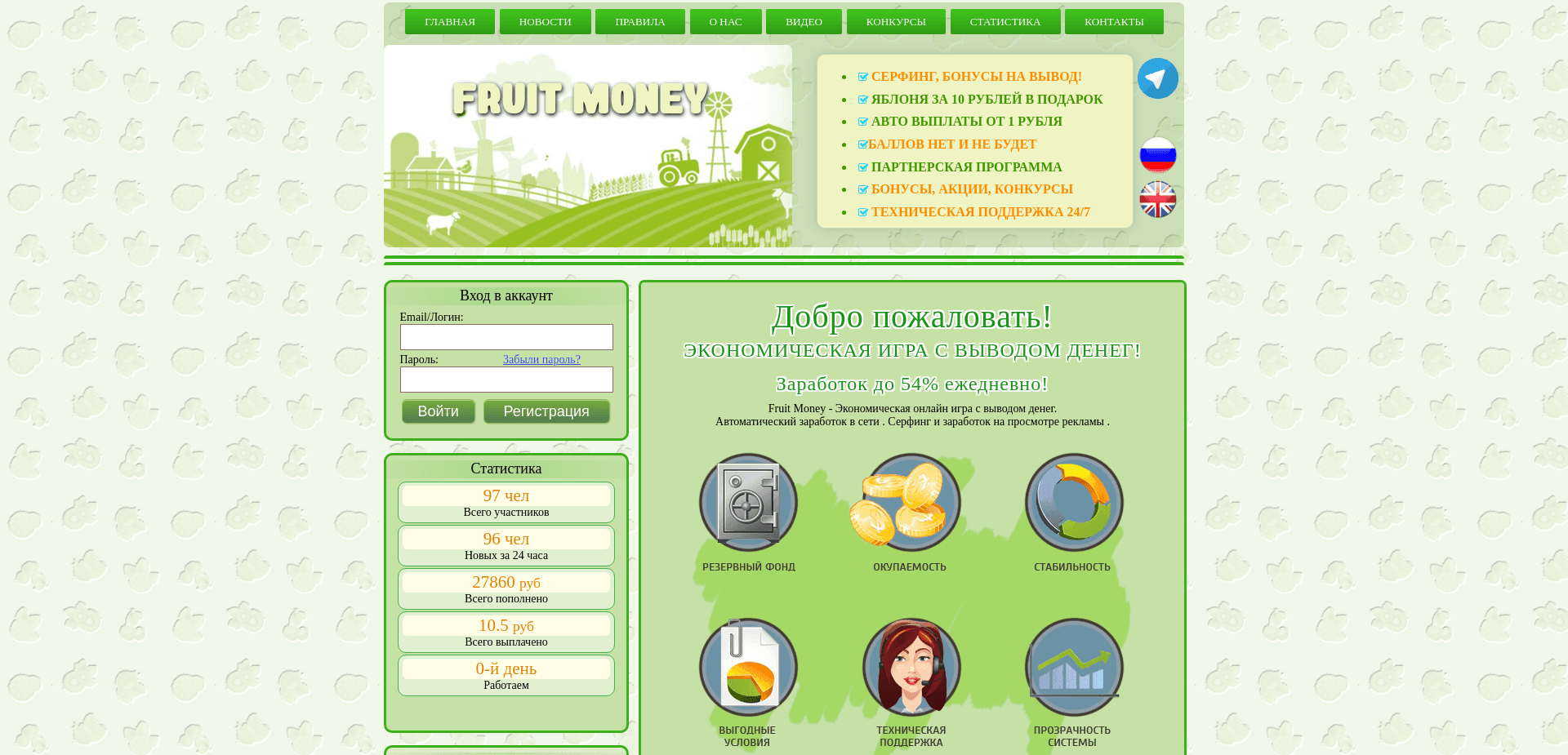Click the pie chart icon for ВЫГОДНЫЕ УСЛОВИЯ
Image resolution: width=1568 pixels, height=755 pixels.
pos(747,667)
